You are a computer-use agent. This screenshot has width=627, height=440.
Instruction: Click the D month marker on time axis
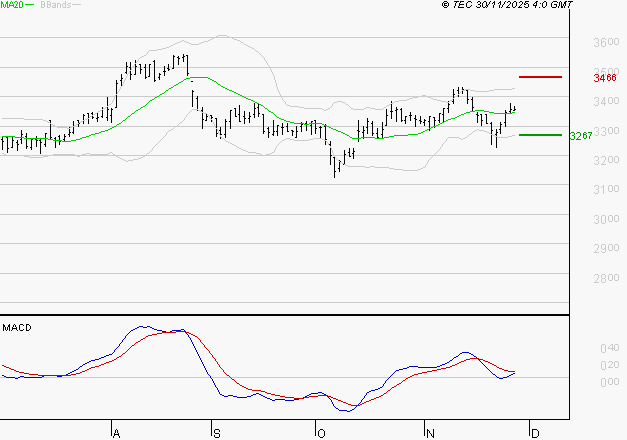[535, 433]
